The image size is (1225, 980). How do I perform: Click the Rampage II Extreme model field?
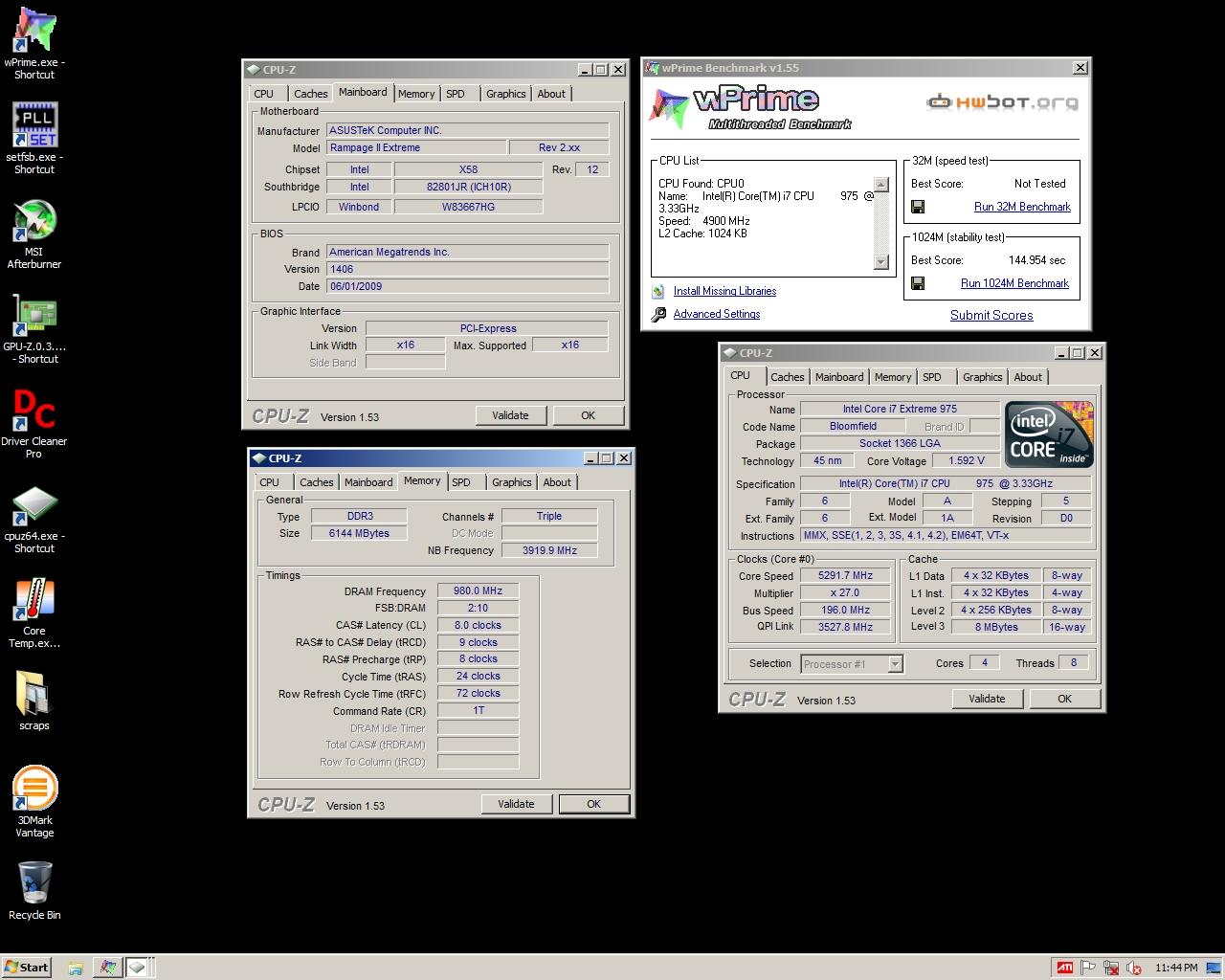click(x=416, y=147)
